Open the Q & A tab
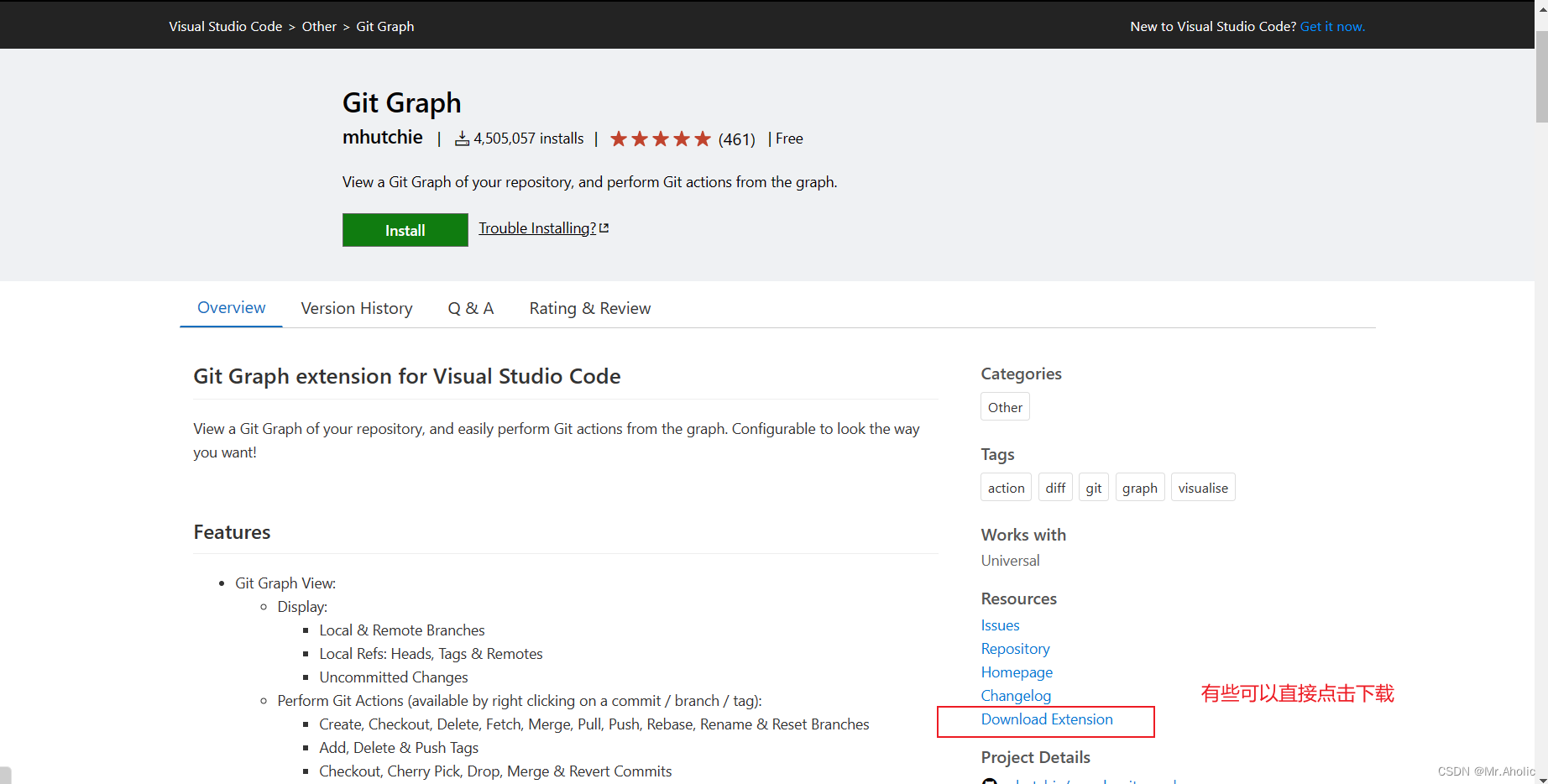This screenshot has width=1548, height=784. [470, 308]
